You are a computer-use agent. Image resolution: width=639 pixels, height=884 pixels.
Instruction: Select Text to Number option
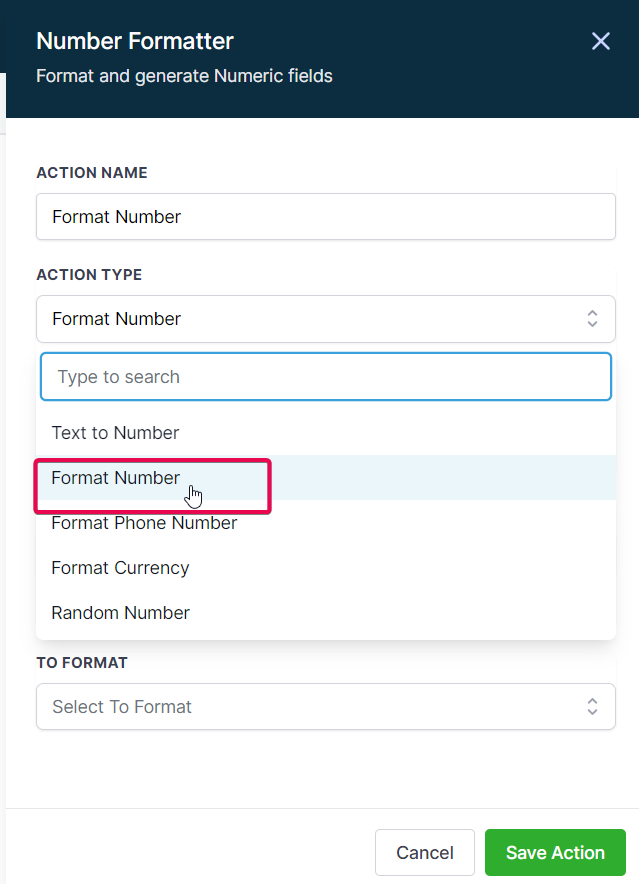tap(116, 433)
